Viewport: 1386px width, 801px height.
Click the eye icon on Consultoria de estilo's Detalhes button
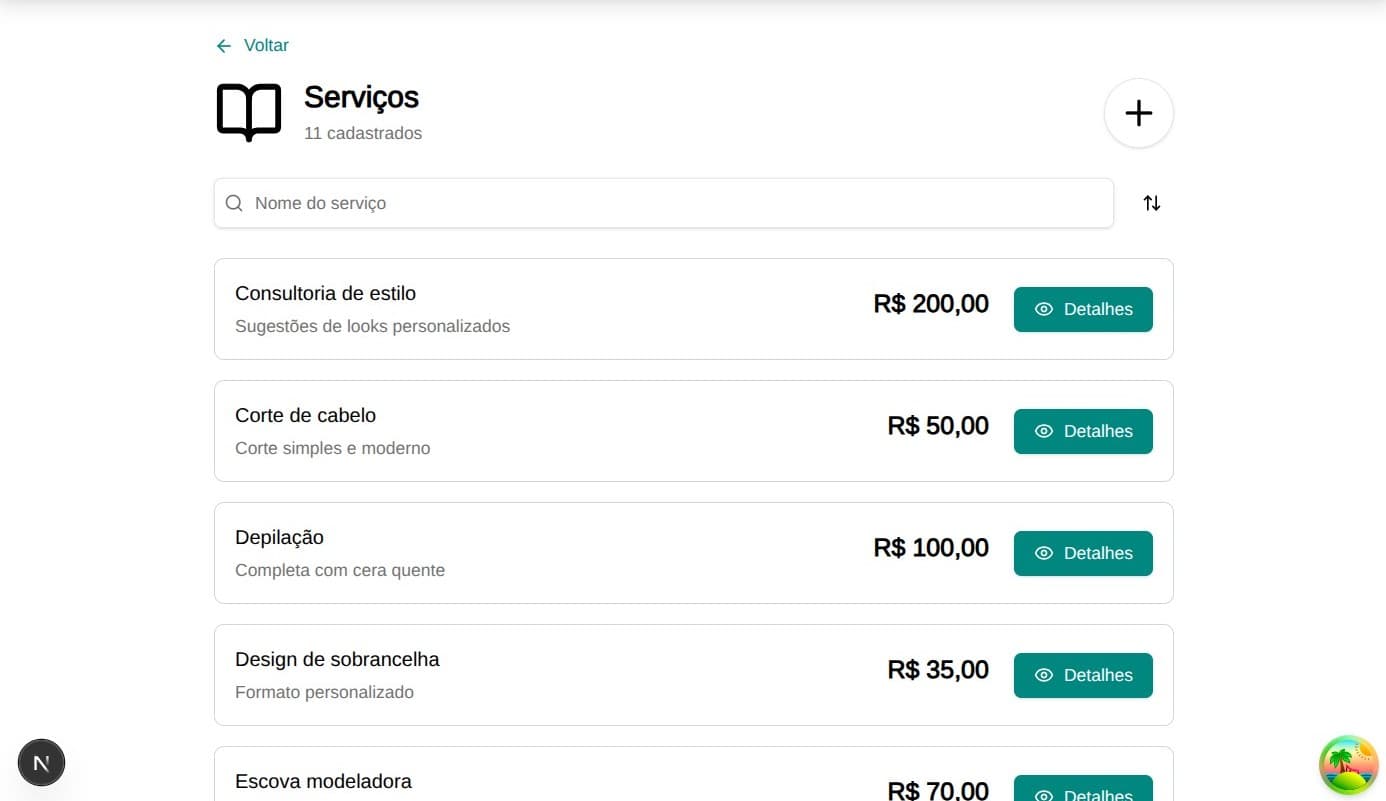(1044, 309)
